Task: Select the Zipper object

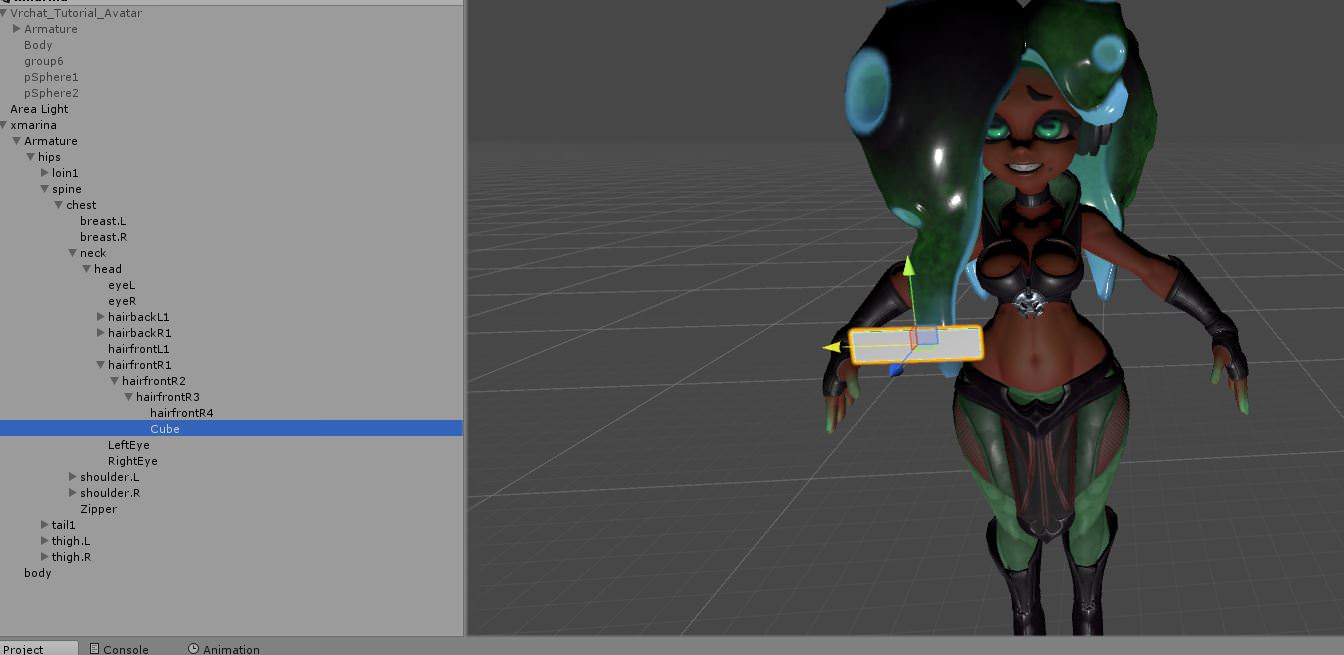Action: click(98, 509)
